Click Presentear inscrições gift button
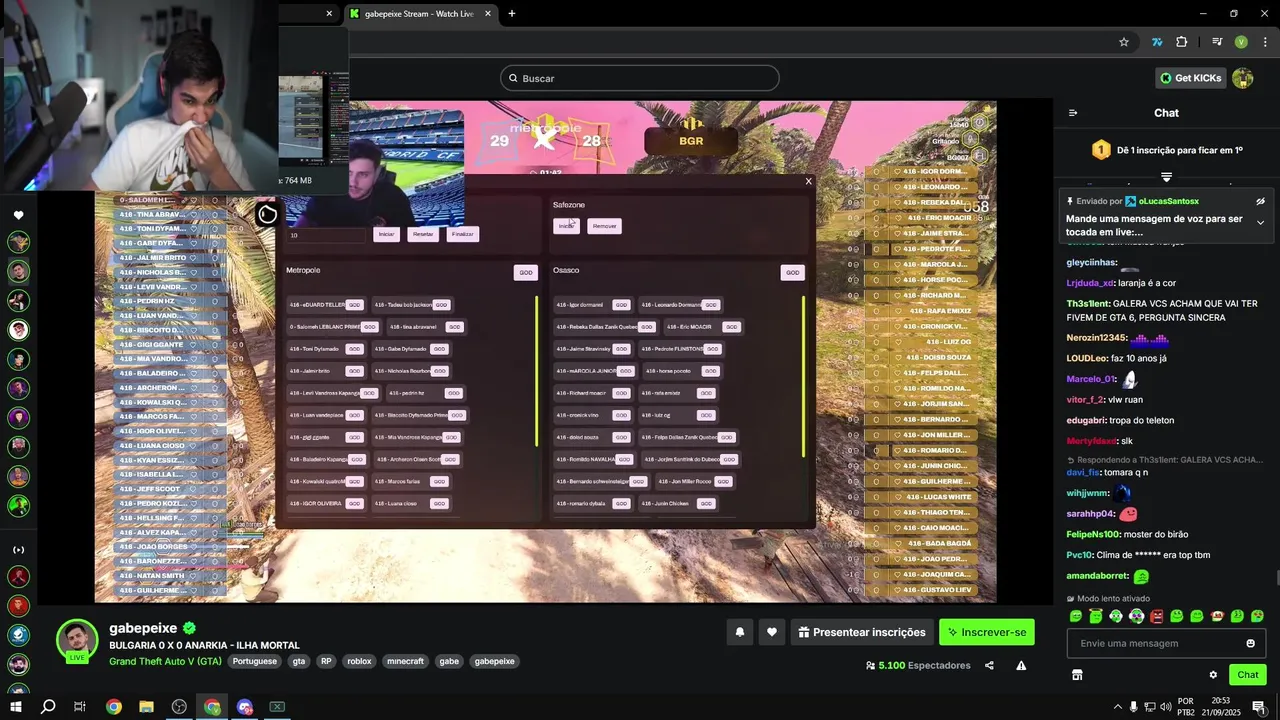 pyautogui.click(x=862, y=632)
